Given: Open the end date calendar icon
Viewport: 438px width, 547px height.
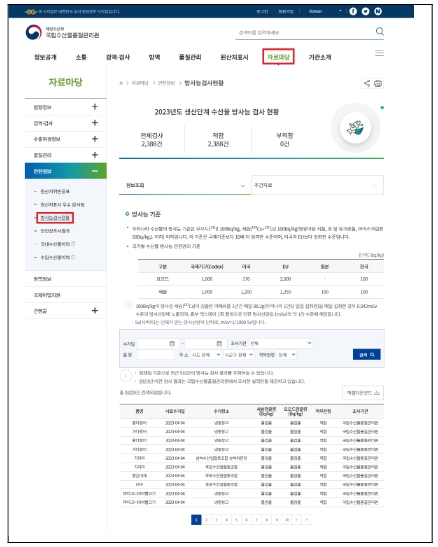Looking at the screenshot, I should click(x=219, y=344).
